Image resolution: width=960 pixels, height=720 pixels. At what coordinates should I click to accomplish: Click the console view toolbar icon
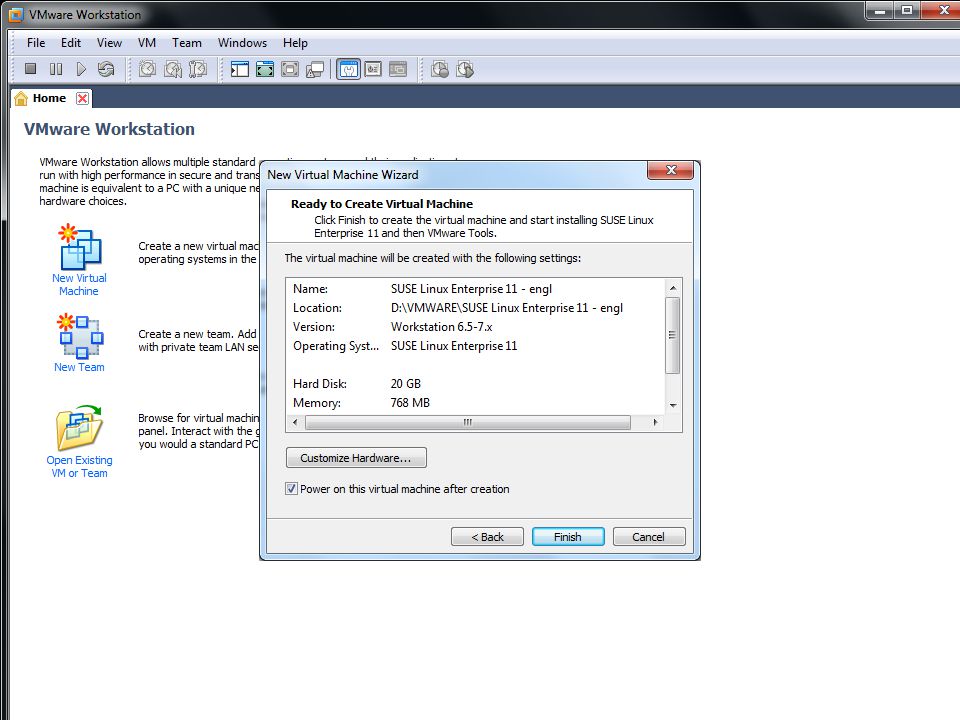pos(398,69)
